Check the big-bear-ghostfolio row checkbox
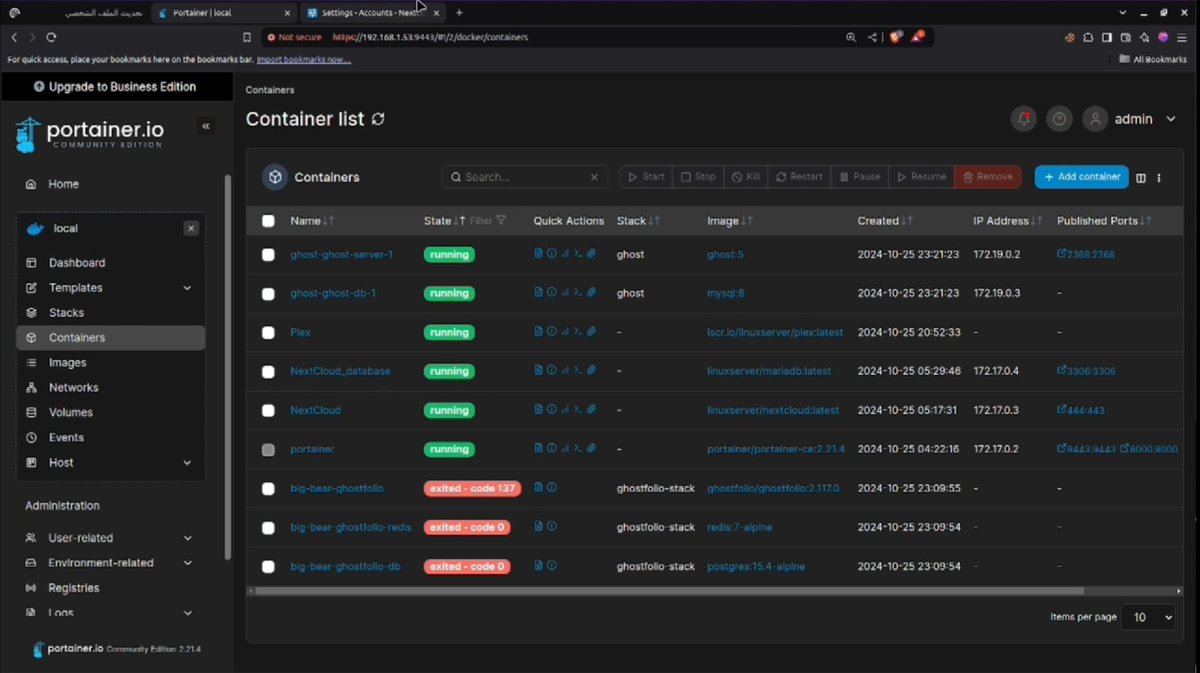Screen dimensions: 1200x673 point(268,489)
